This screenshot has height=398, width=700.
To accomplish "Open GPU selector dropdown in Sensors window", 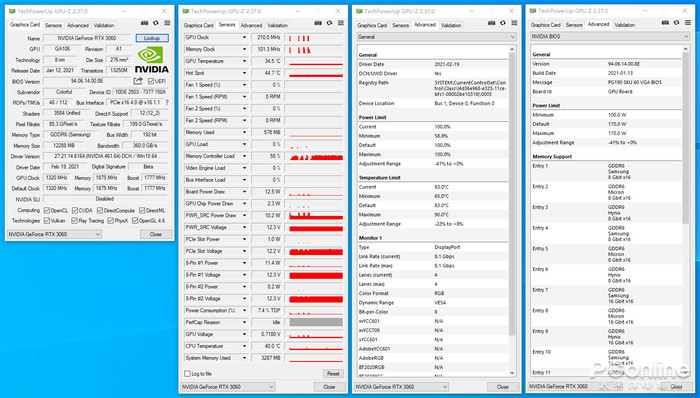I will [228, 387].
